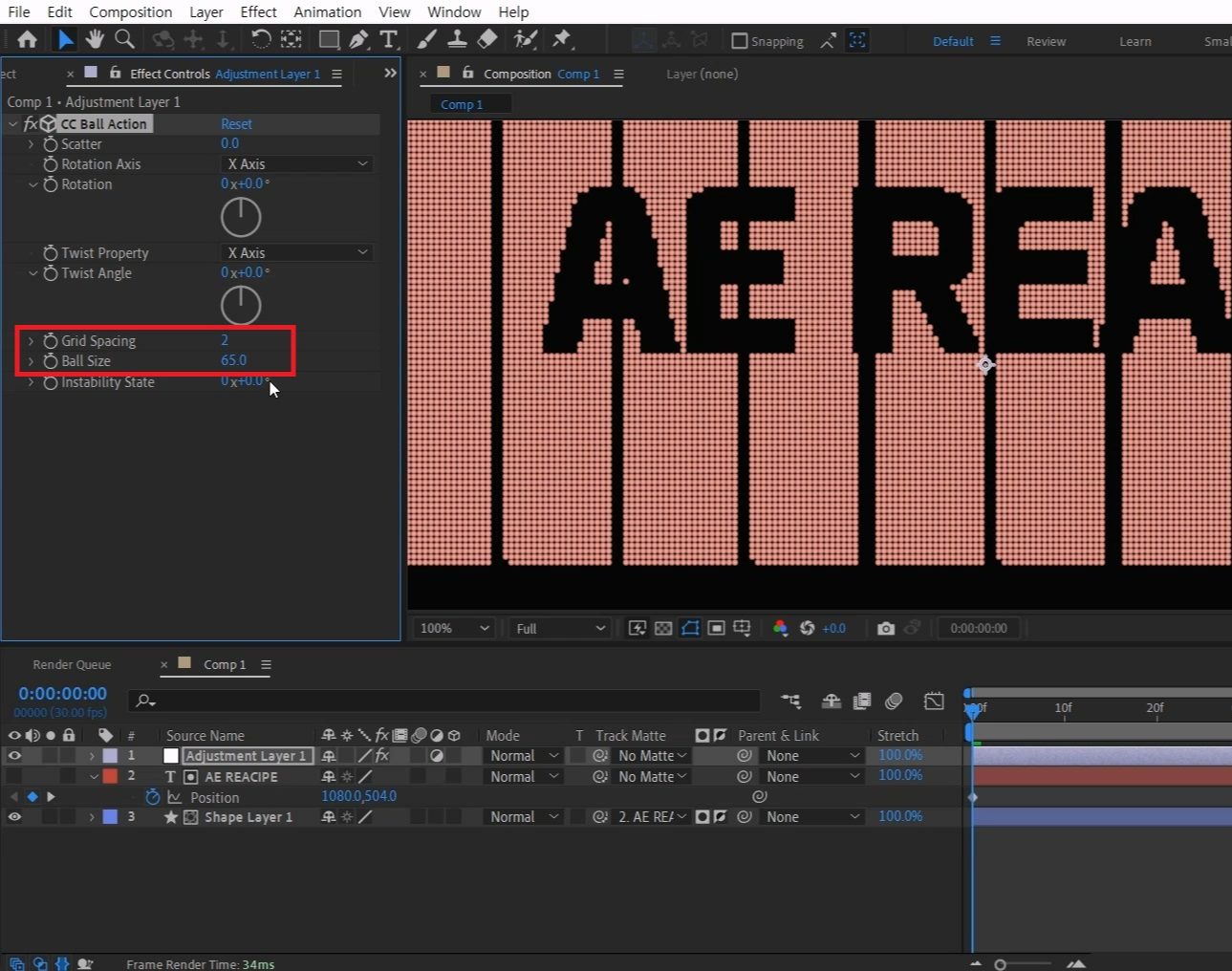Click the Position keyframe diamond in timeline
Image resolution: width=1232 pixels, height=971 pixels.
(x=973, y=796)
